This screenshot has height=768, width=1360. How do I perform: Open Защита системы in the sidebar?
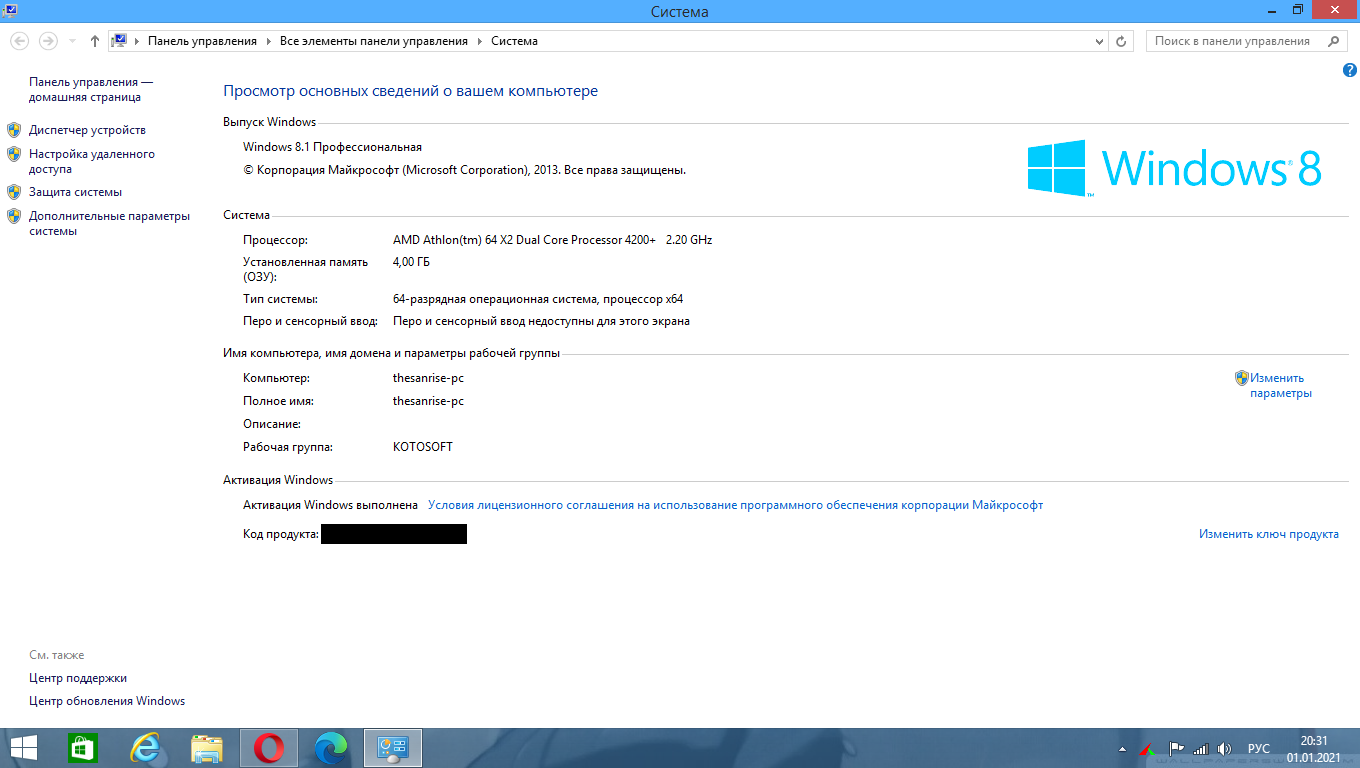75,192
